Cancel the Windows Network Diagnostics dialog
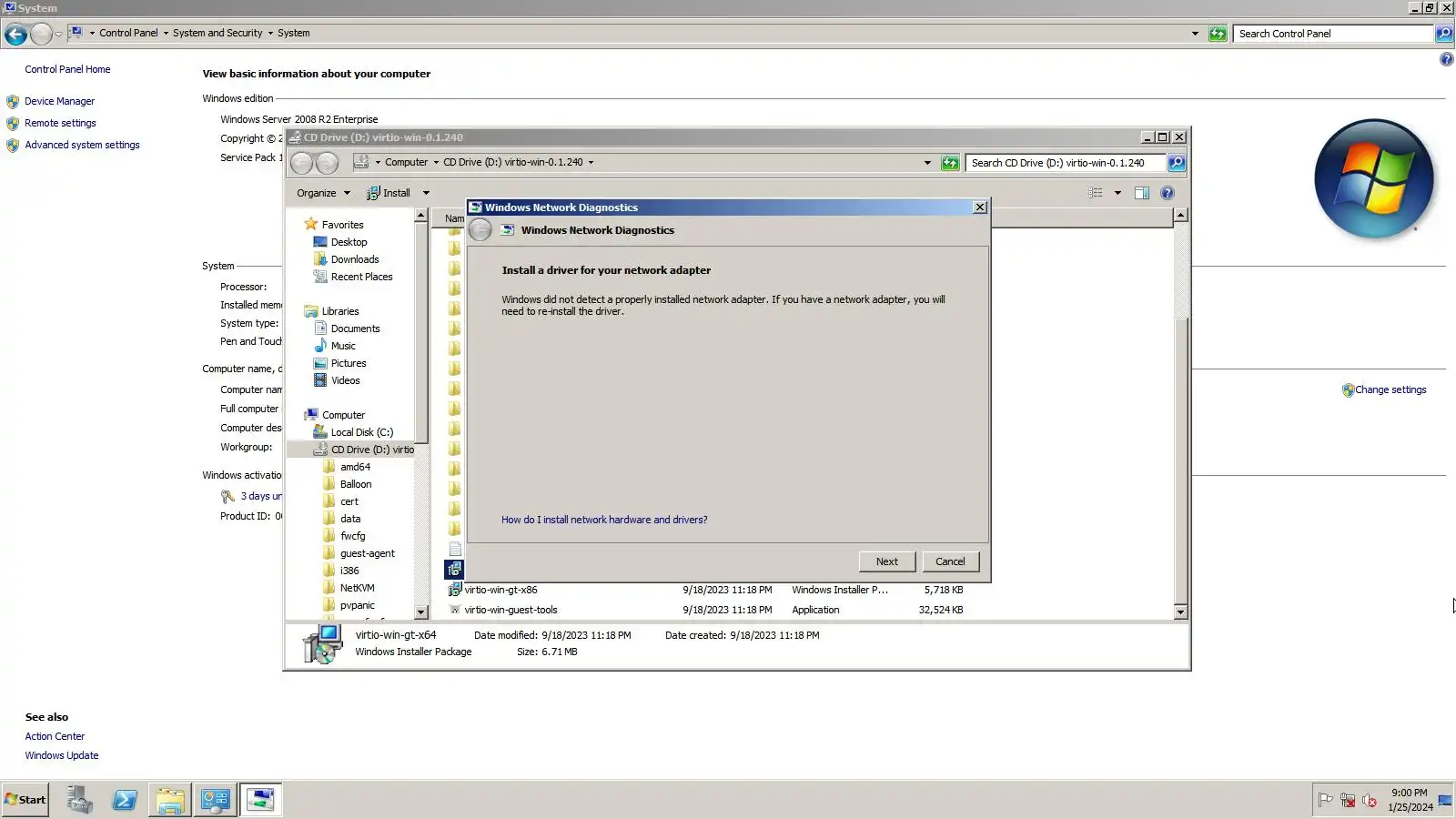Viewport: 1456px width, 819px height. click(x=950, y=561)
